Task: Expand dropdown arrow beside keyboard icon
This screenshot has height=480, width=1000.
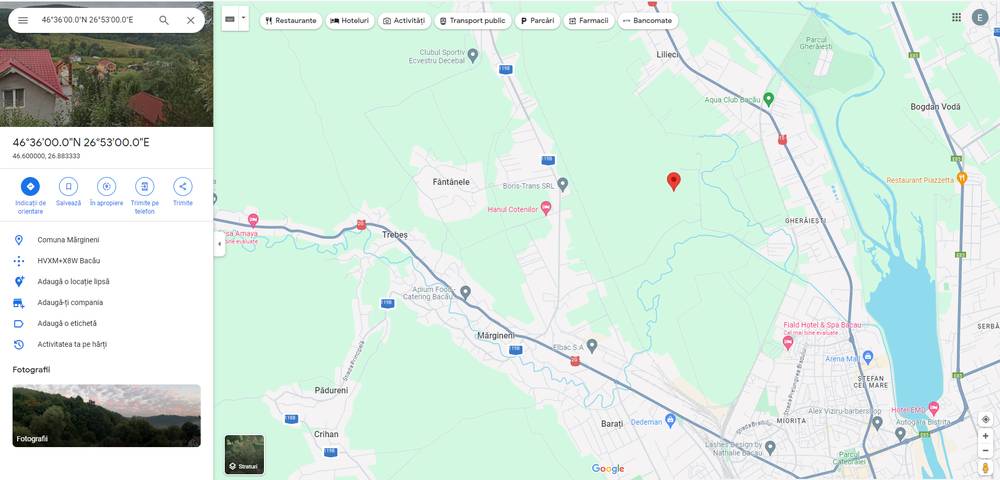Action: 244,19
